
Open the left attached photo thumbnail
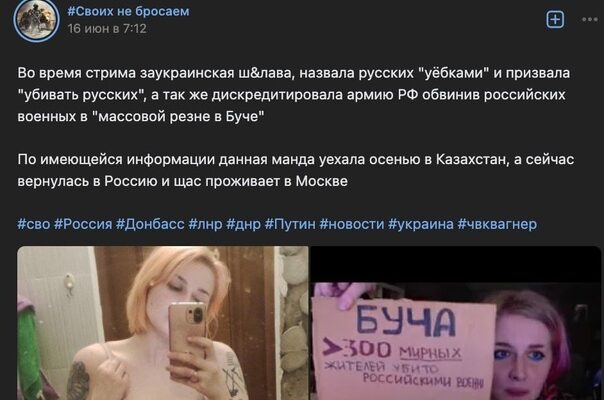click(x=163, y=323)
